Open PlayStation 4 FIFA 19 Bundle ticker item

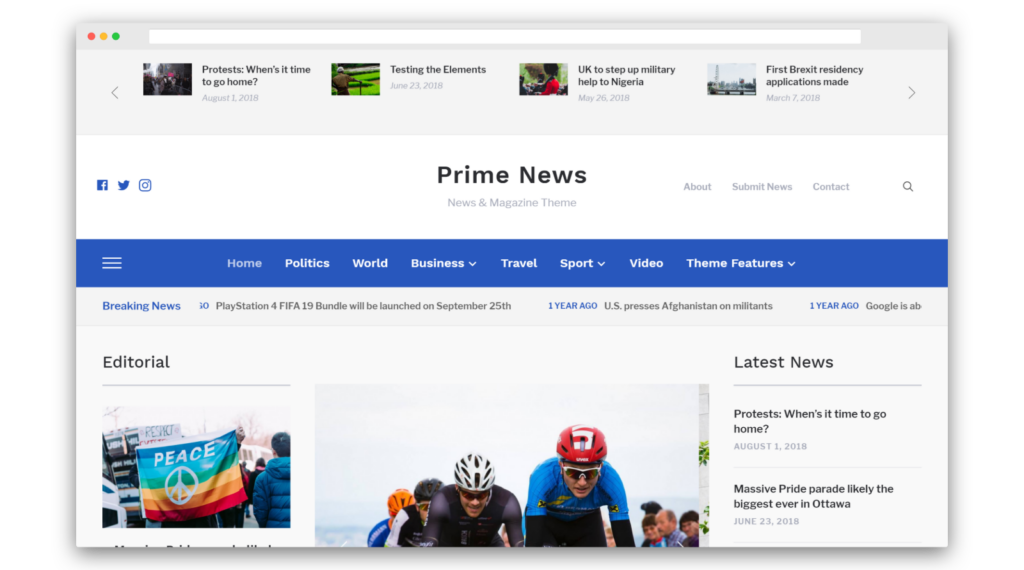point(363,306)
